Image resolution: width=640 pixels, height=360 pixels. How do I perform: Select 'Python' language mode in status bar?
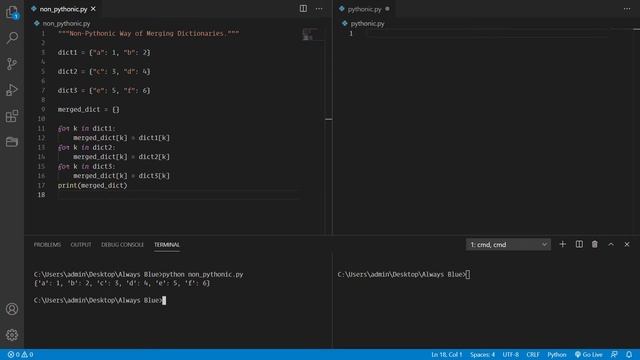pos(557,354)
